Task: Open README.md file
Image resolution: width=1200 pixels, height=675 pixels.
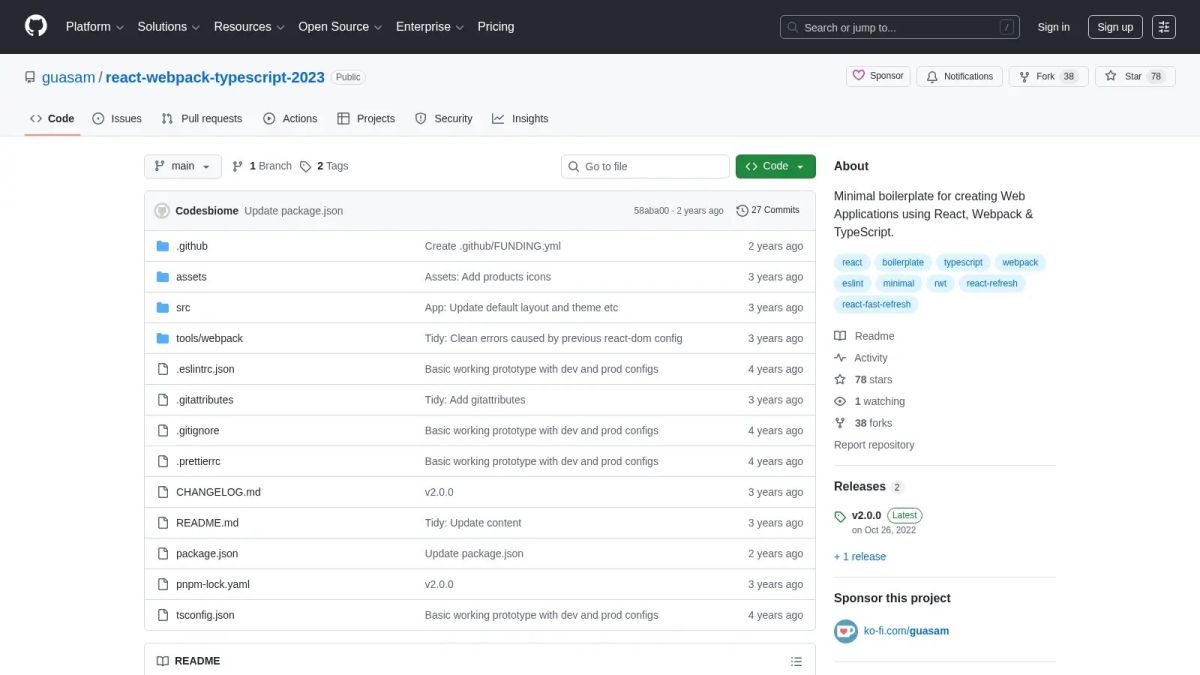Action: (207, 523)
